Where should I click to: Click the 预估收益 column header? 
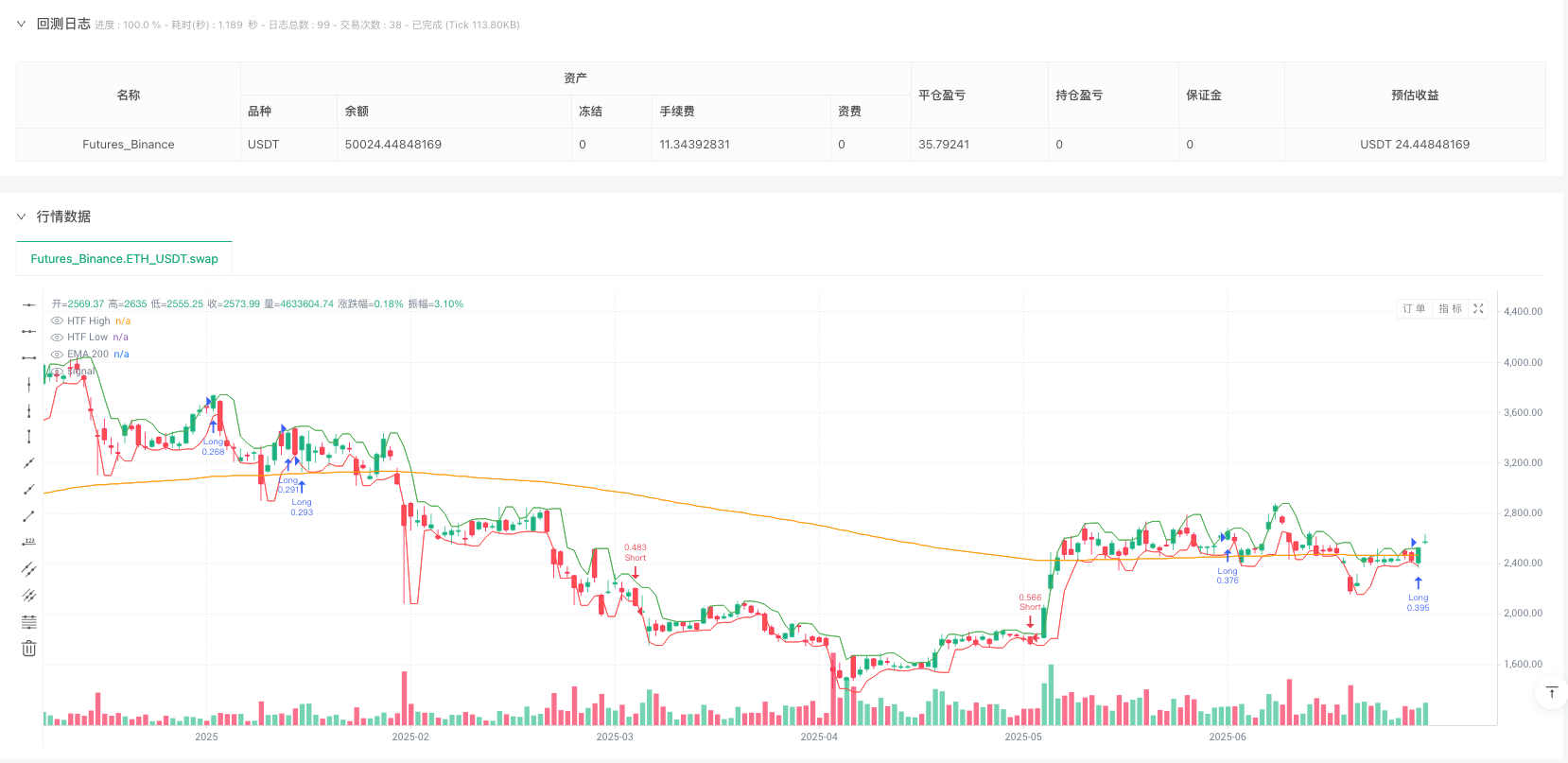pyautogui.click(x=1414, y=95)
